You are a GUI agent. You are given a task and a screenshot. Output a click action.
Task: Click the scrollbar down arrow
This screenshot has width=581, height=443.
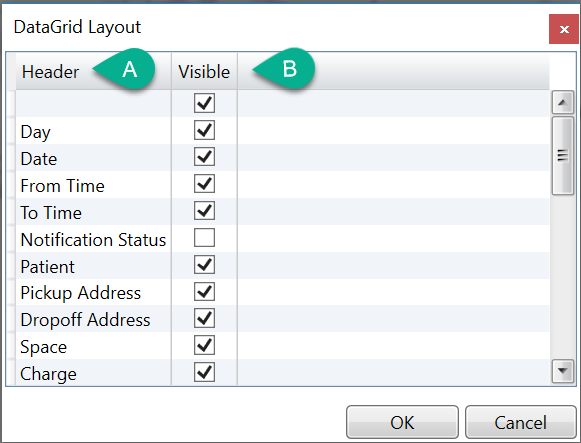coord(563,370)
